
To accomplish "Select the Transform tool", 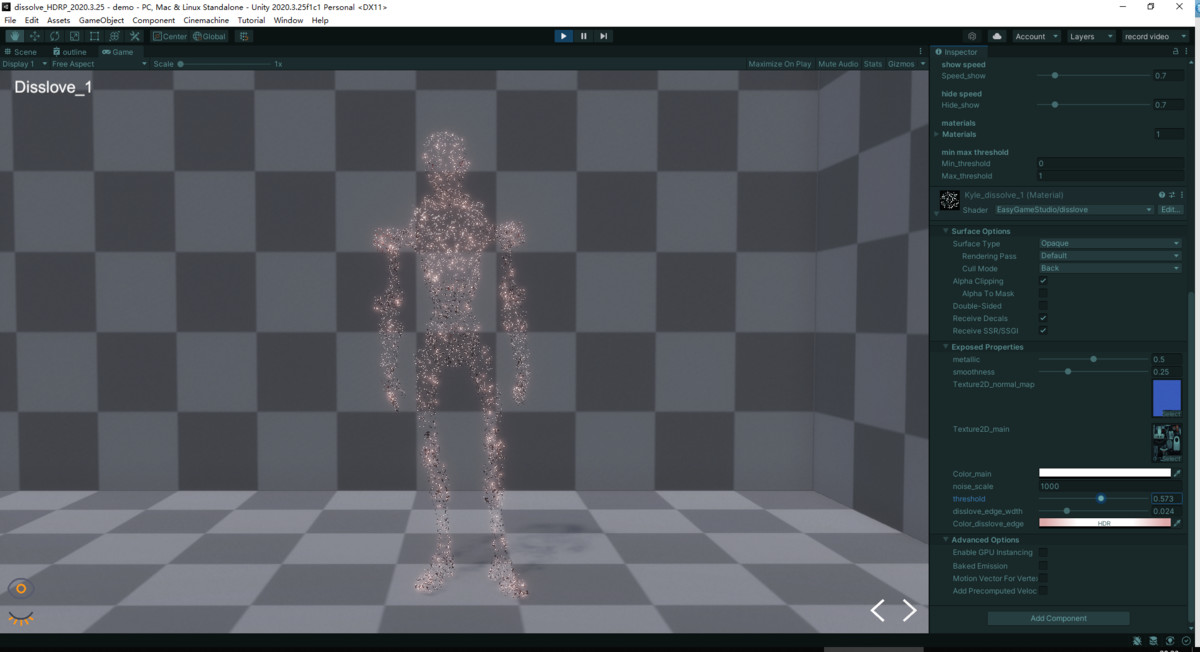I will (114, 36).
